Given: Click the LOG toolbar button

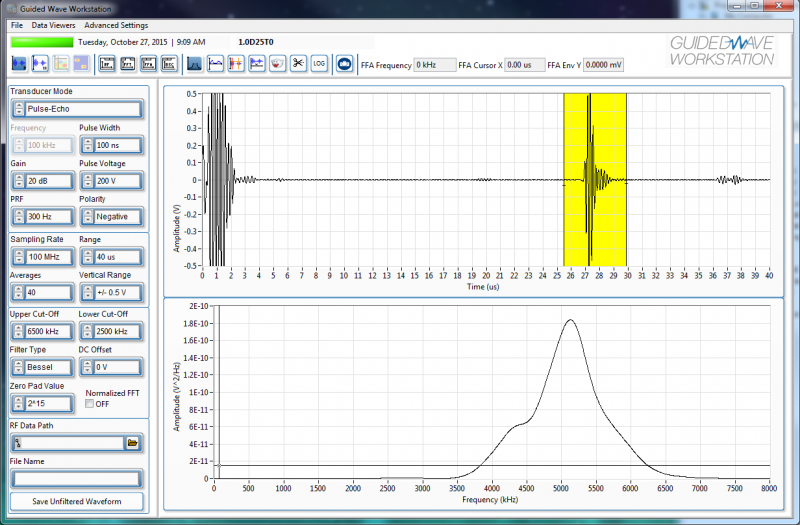Looking at the screenshot, I should point(319,64).
